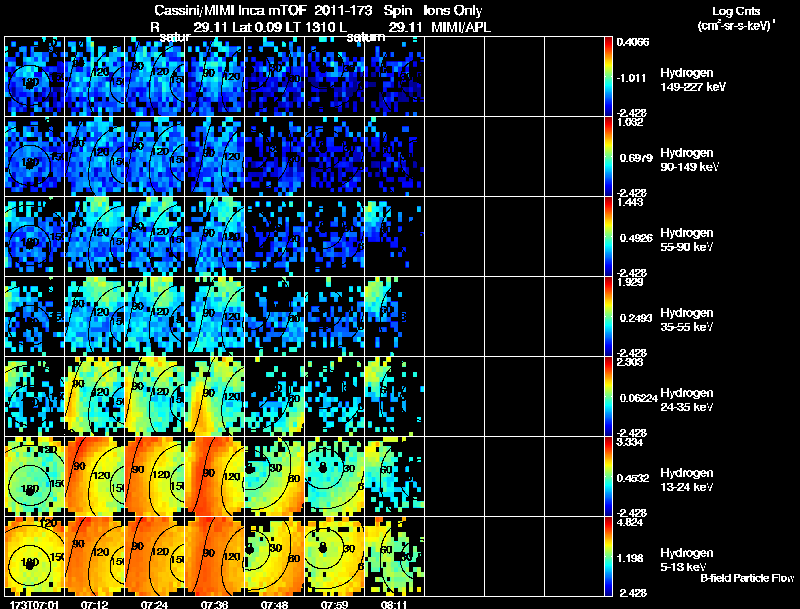Select the 13-24 keV image at 07:12

94,477
